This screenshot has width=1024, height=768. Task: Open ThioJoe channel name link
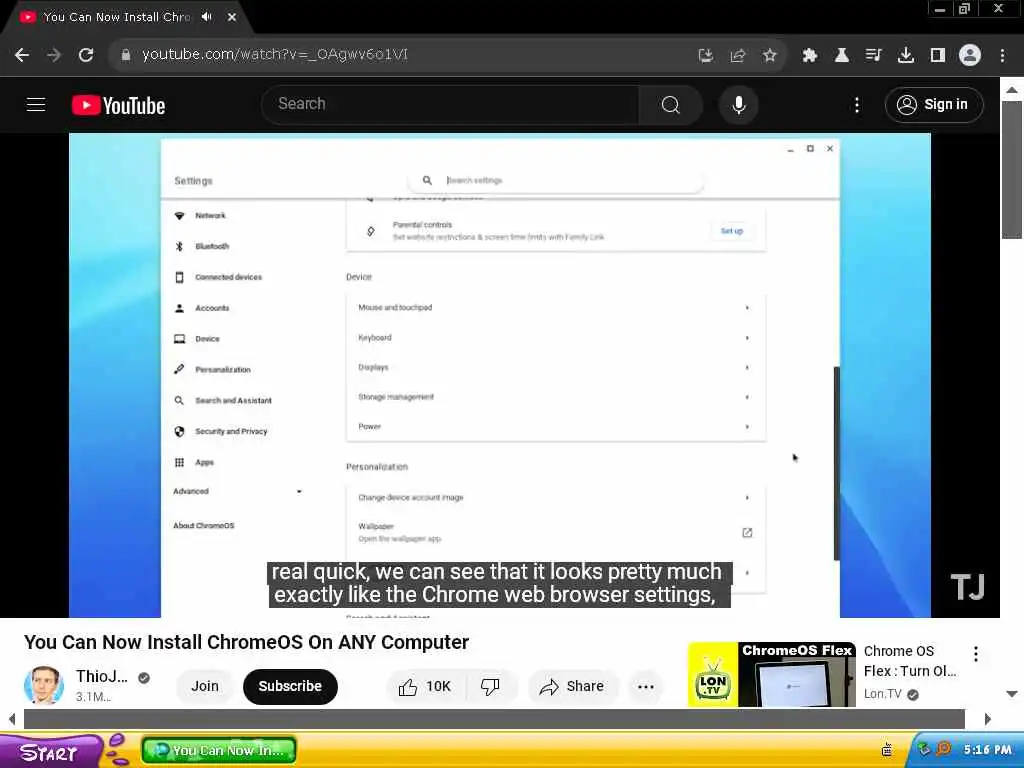point(102,677)
